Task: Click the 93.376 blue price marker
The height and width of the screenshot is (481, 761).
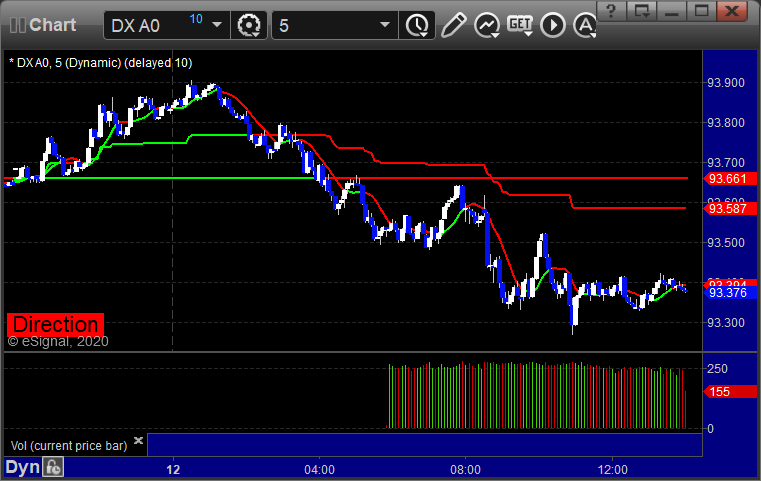Action: [x=729, y=293]
